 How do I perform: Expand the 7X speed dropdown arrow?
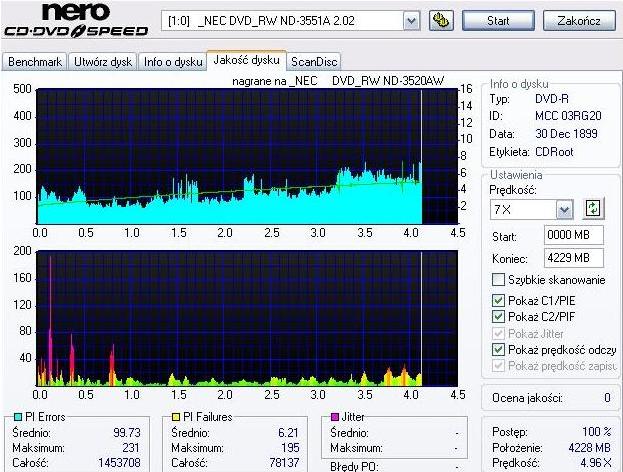coord(564,209)
